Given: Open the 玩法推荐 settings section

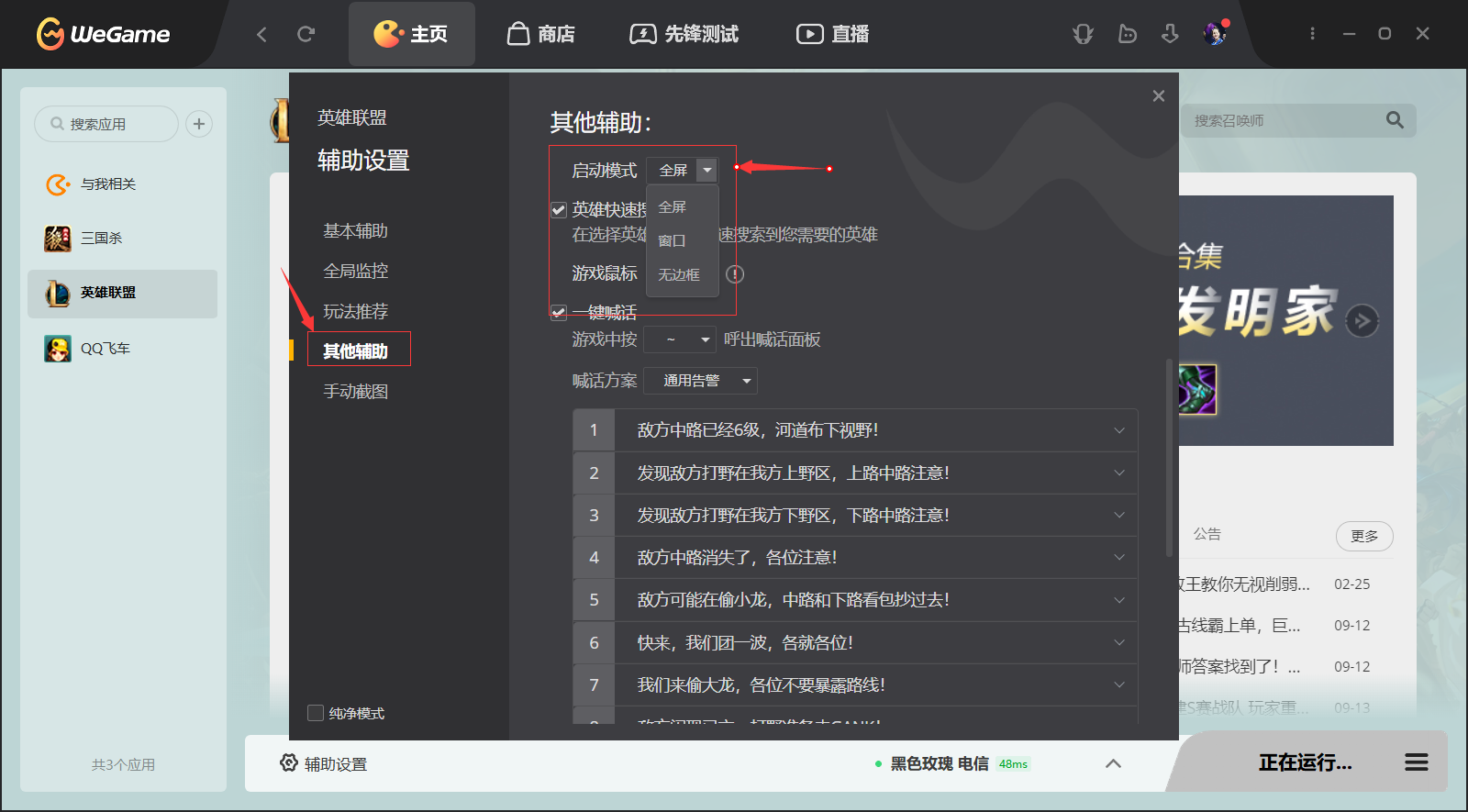Looking at the screenshot, I should [355, 312].
